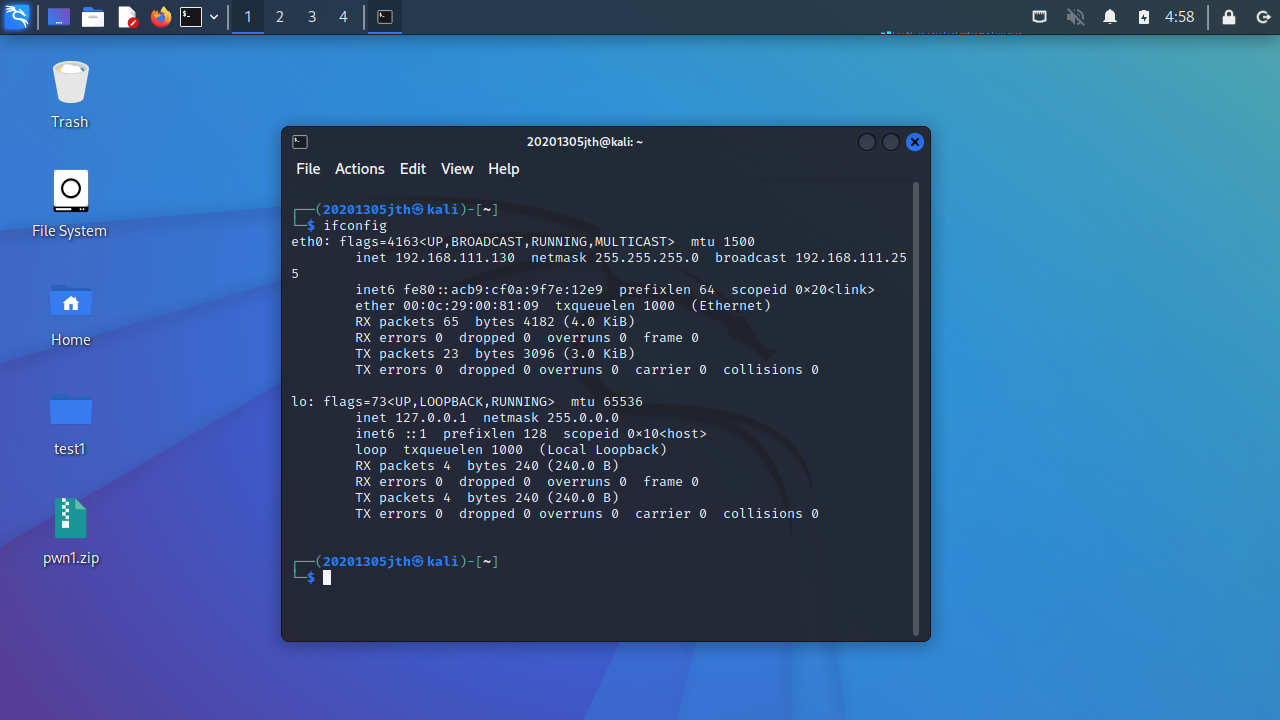Viewport: 1280px width, 720px height.
Task: Click the 'mtu 1500' text
Action: click(723, 242)
